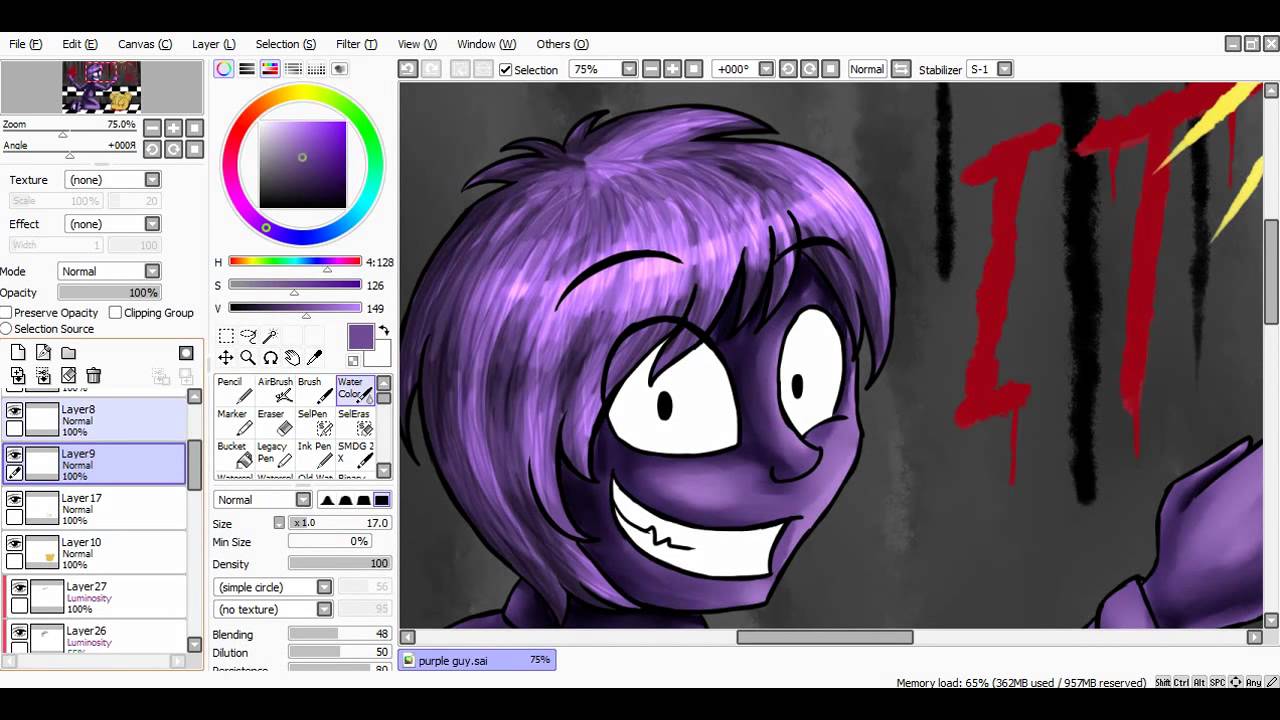Image resolution: width=1280 pixels, height=720 pixels.
Task: Open the Stabilizer S-1 dropdown
Action: tap(990, 69)
